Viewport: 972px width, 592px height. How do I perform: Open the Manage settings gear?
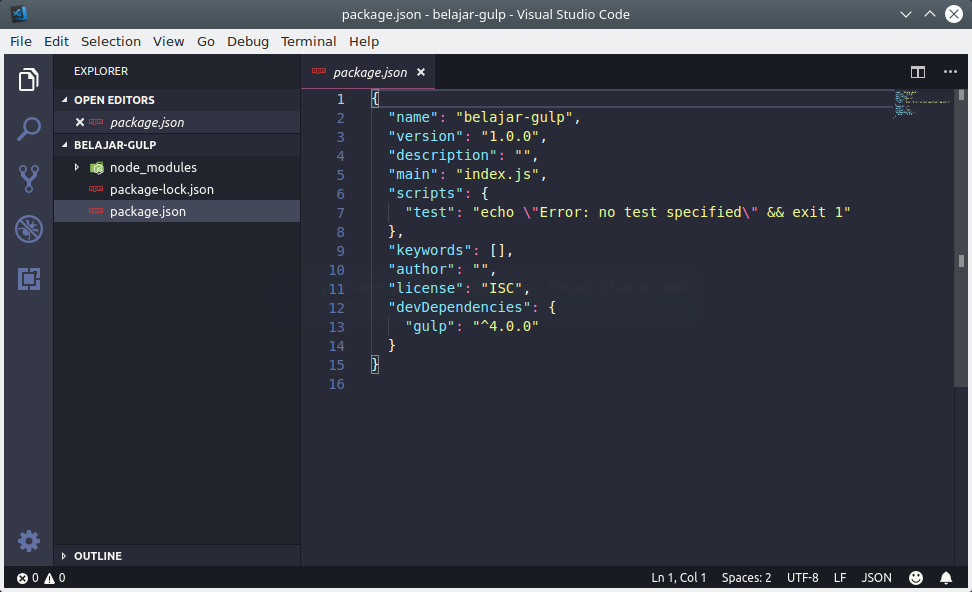28,541
